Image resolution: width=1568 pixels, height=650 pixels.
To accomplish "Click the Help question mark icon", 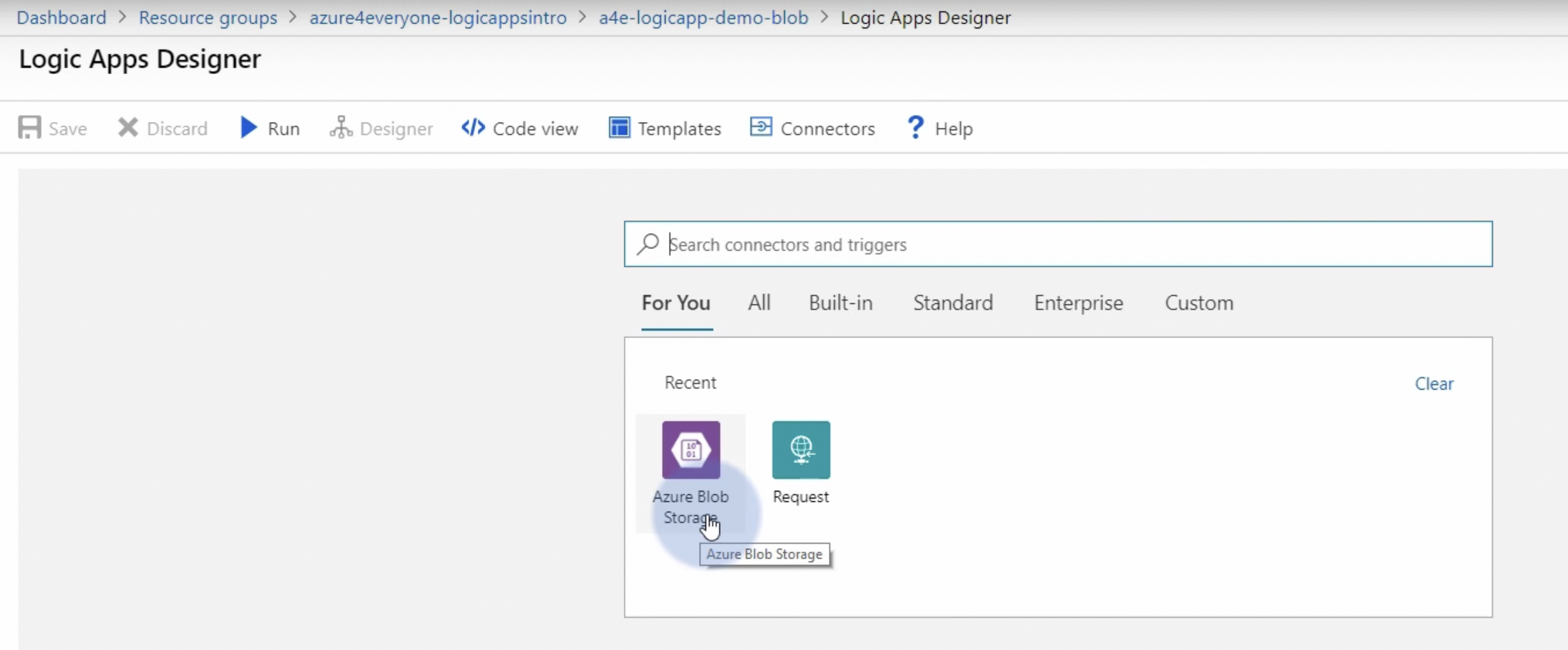I will point(915,127).
